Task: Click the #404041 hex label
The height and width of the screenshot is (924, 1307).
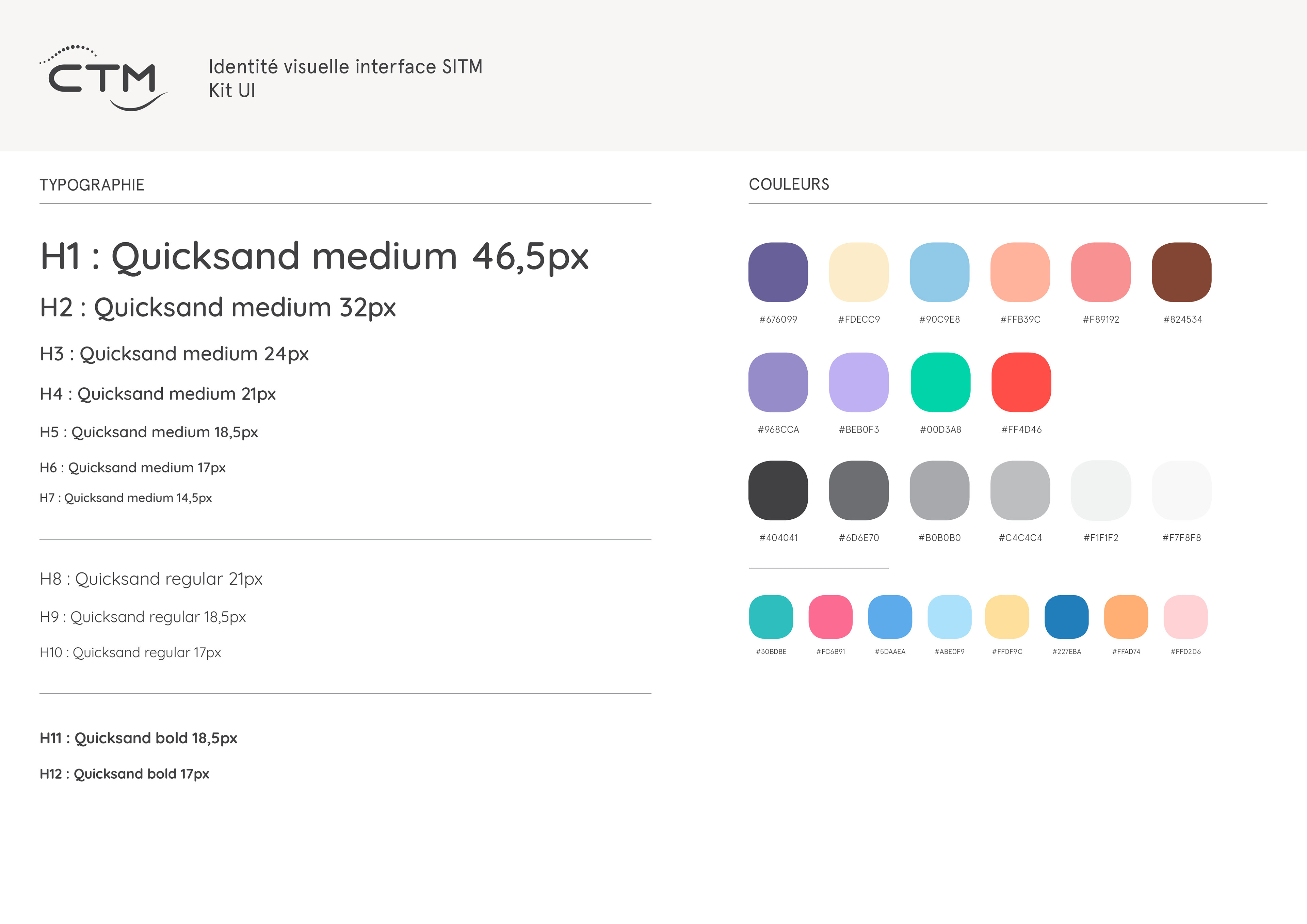Action: tap(779, 538)
